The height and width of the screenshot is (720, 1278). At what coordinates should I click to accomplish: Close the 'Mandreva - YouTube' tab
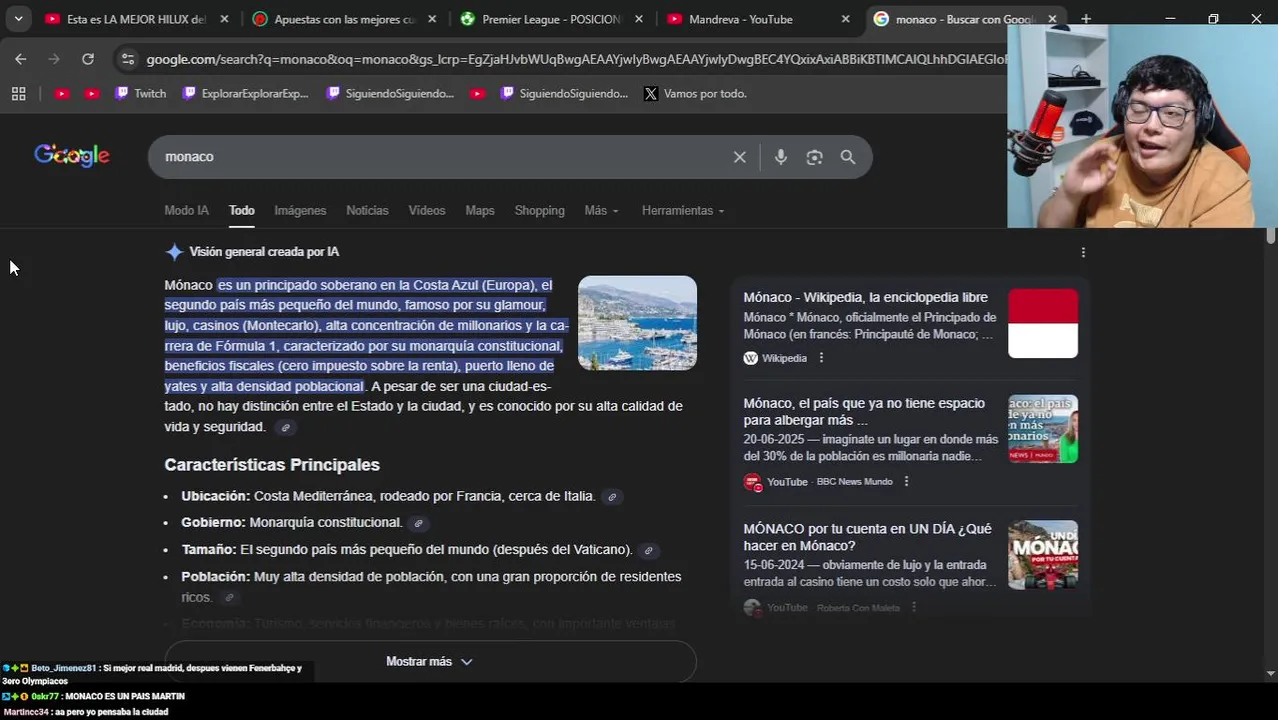pyautogui.click(x=846, y=19)
